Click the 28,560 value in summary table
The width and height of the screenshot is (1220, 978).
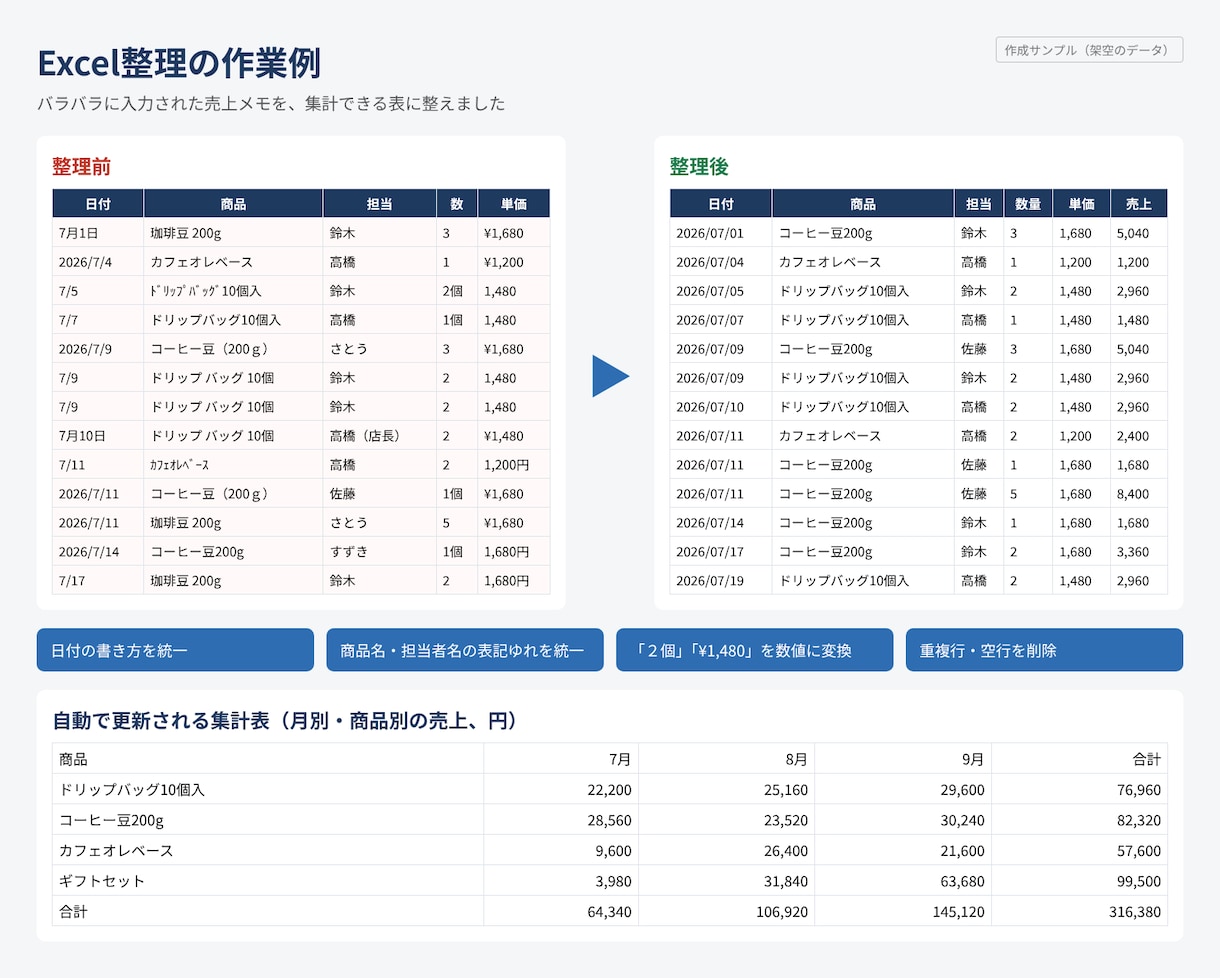click(x=561, y=820)
